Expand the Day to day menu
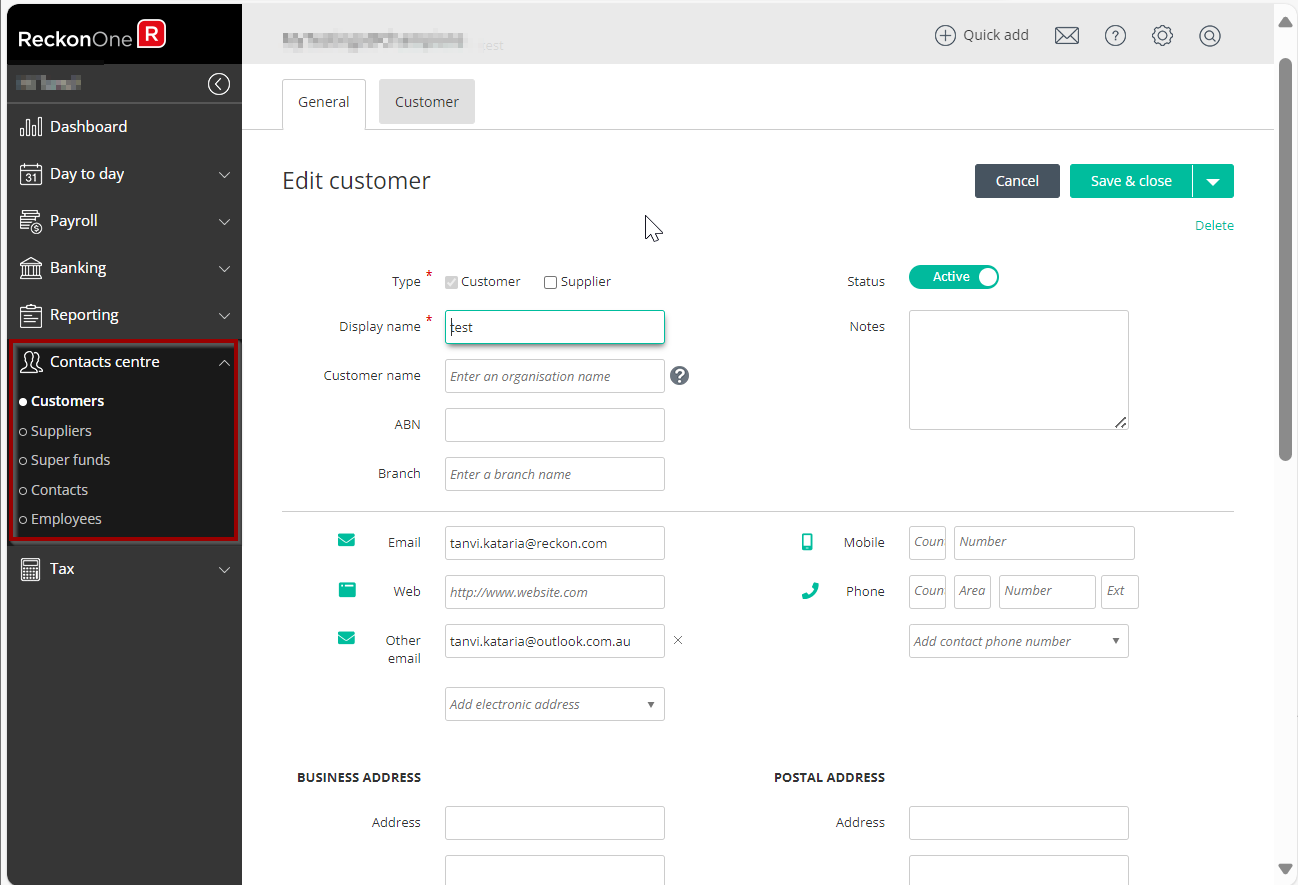Viewport: 1298px width, 885px height. (x=224, y=175)
